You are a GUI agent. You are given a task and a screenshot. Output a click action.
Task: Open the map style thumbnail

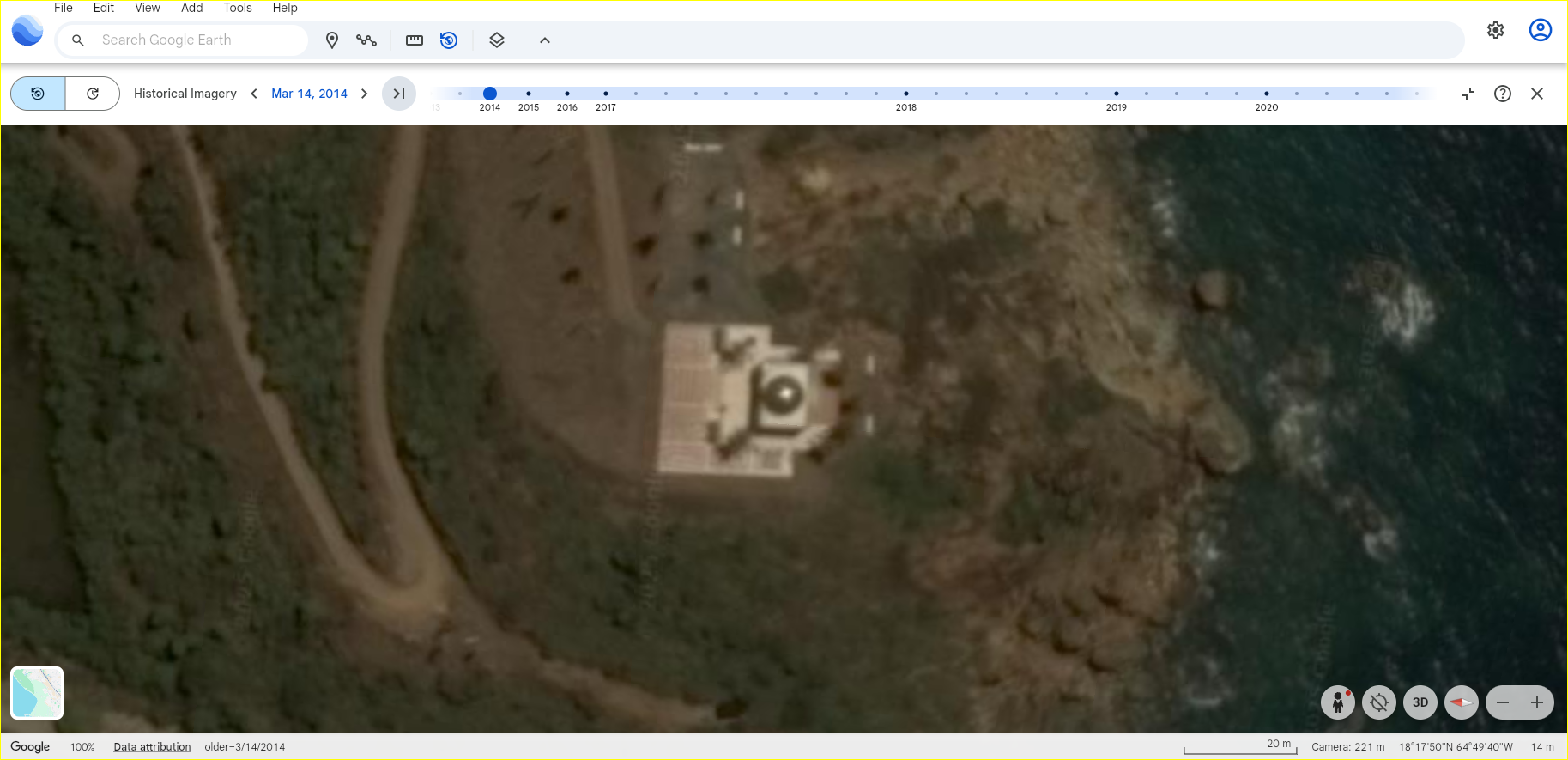[37, 693]
